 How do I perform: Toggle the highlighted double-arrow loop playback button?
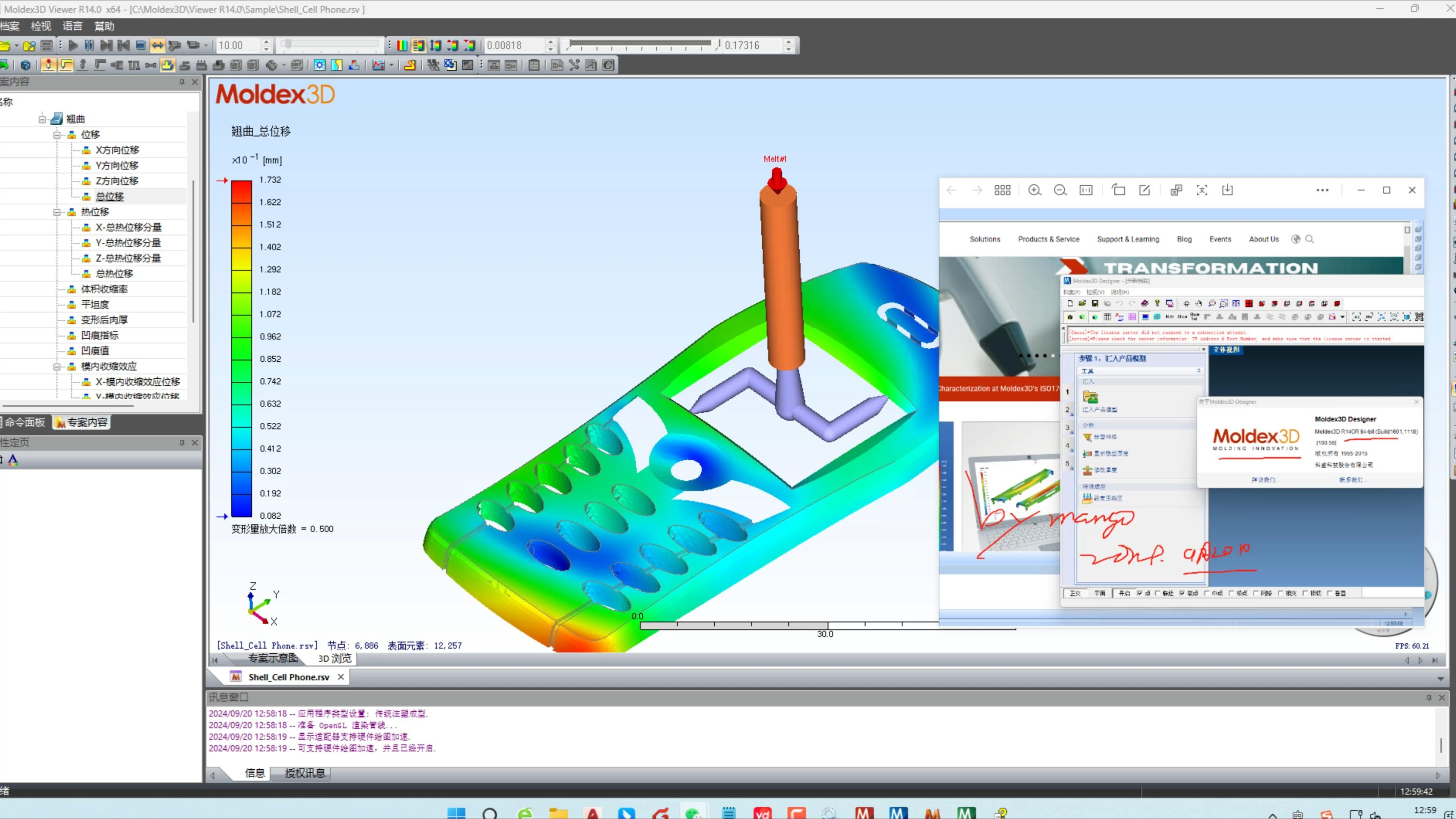coord(157,45)
